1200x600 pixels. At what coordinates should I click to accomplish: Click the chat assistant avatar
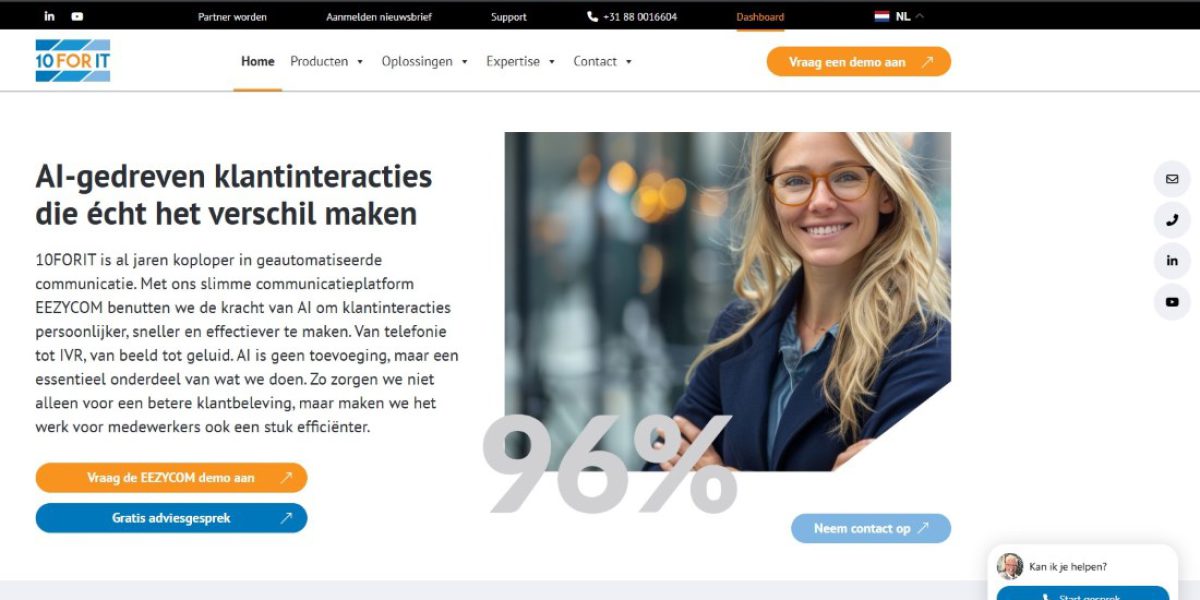pyautogui.click(x=1010, y=566)
